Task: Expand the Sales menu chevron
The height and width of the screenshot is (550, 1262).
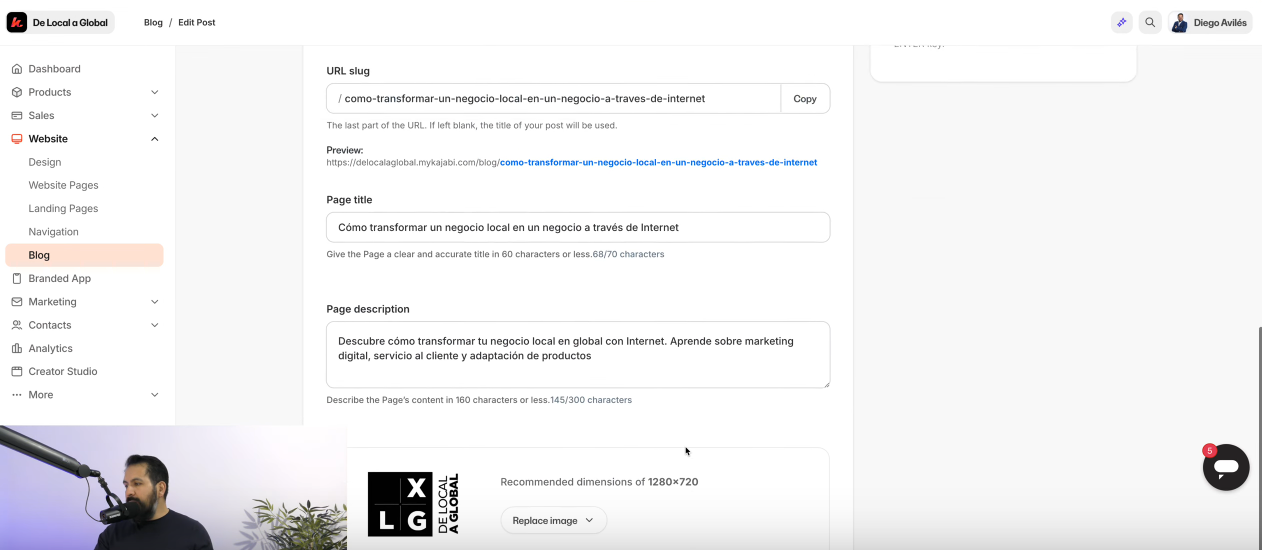Action: (155, 115)
